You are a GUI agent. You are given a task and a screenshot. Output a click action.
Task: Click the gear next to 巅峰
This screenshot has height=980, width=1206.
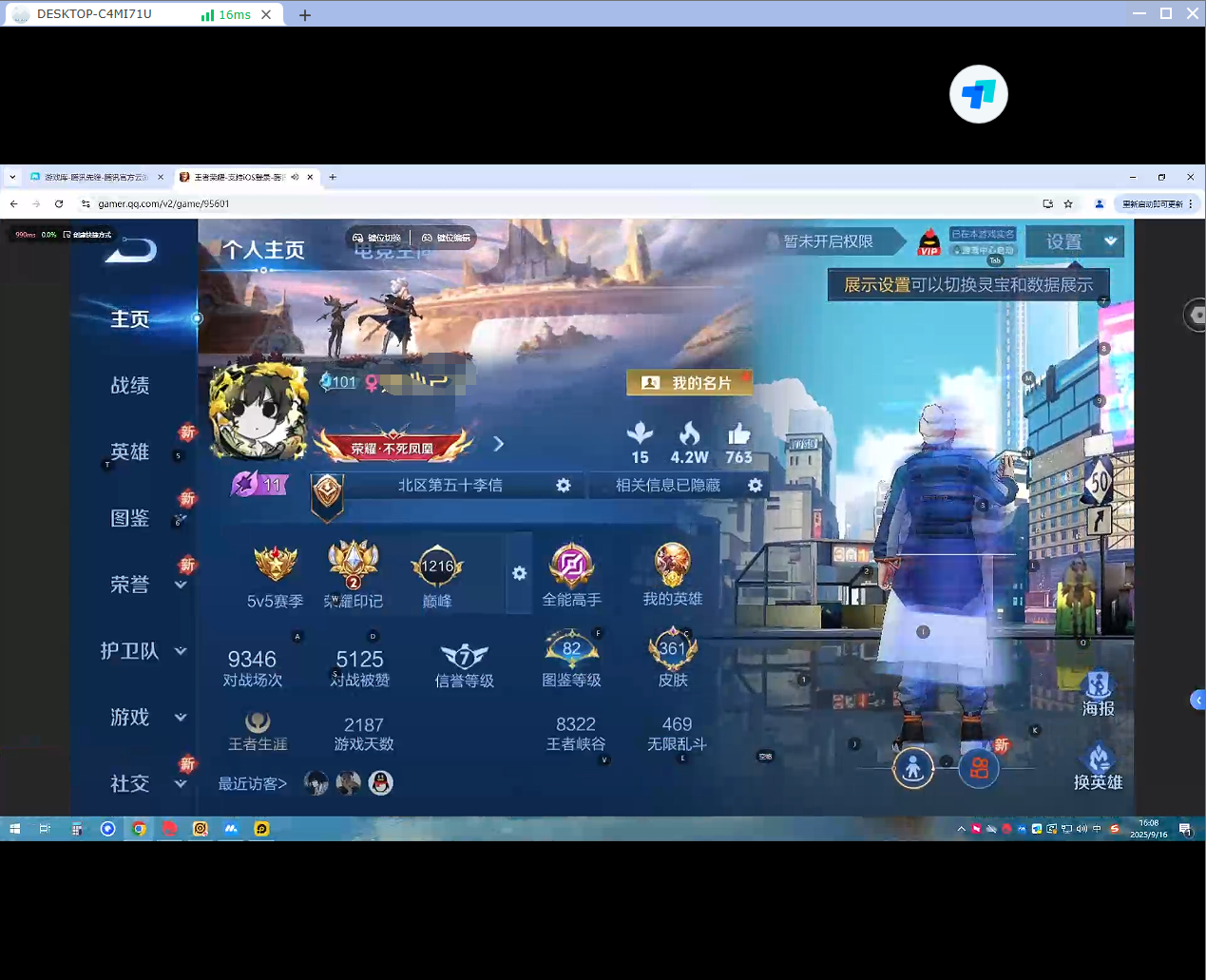pos(519,573)
